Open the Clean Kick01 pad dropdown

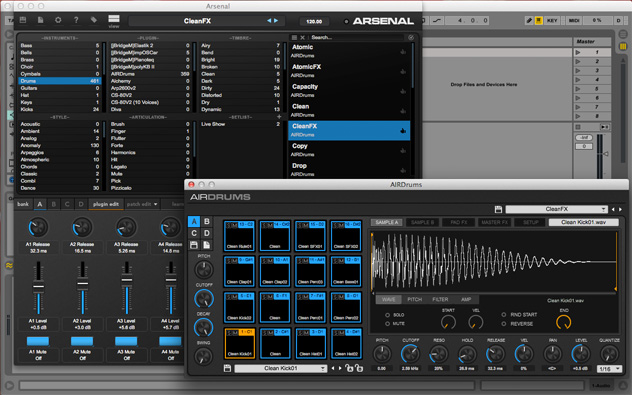point(281,368)
